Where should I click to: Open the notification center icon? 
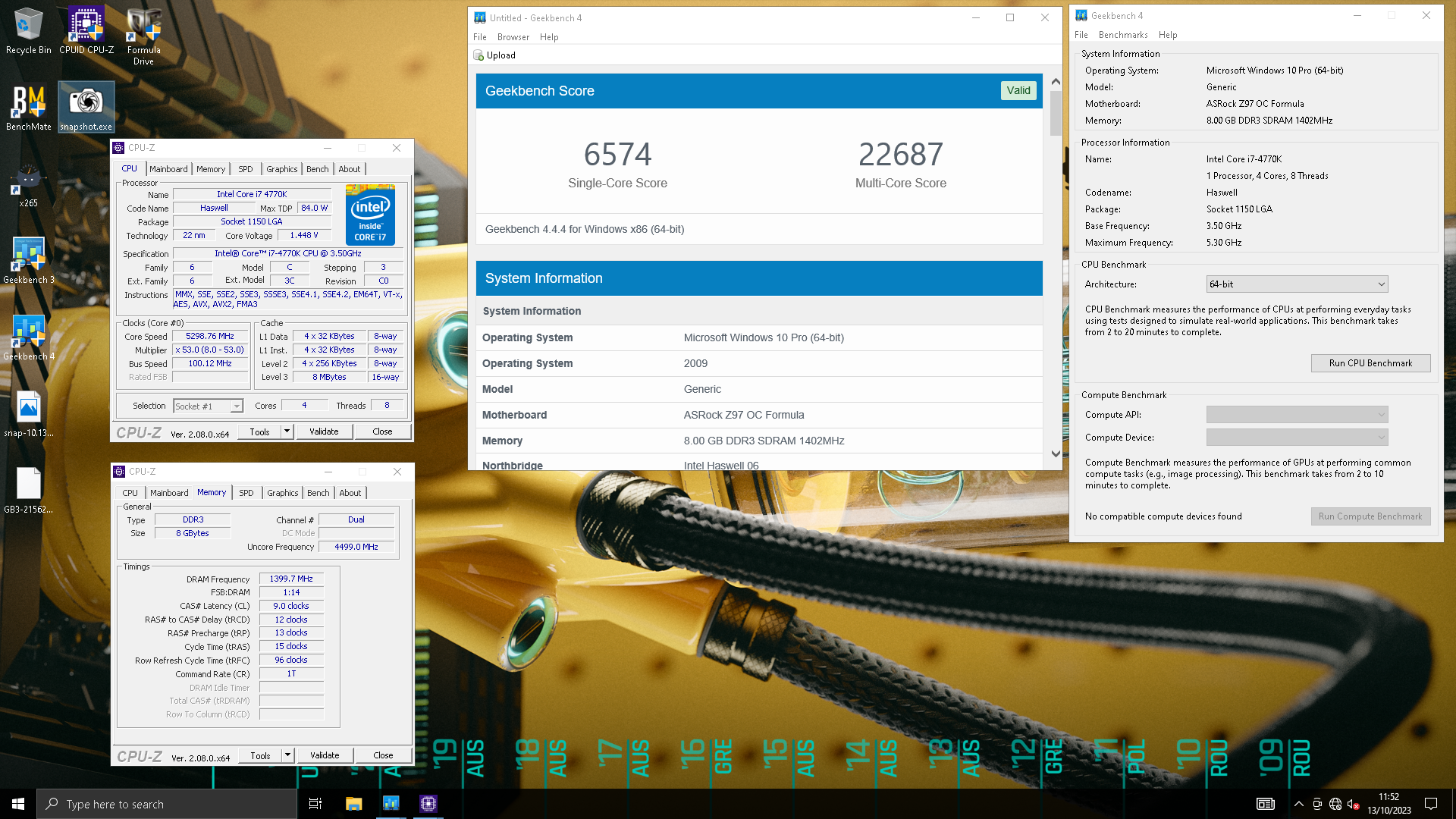1431,804
